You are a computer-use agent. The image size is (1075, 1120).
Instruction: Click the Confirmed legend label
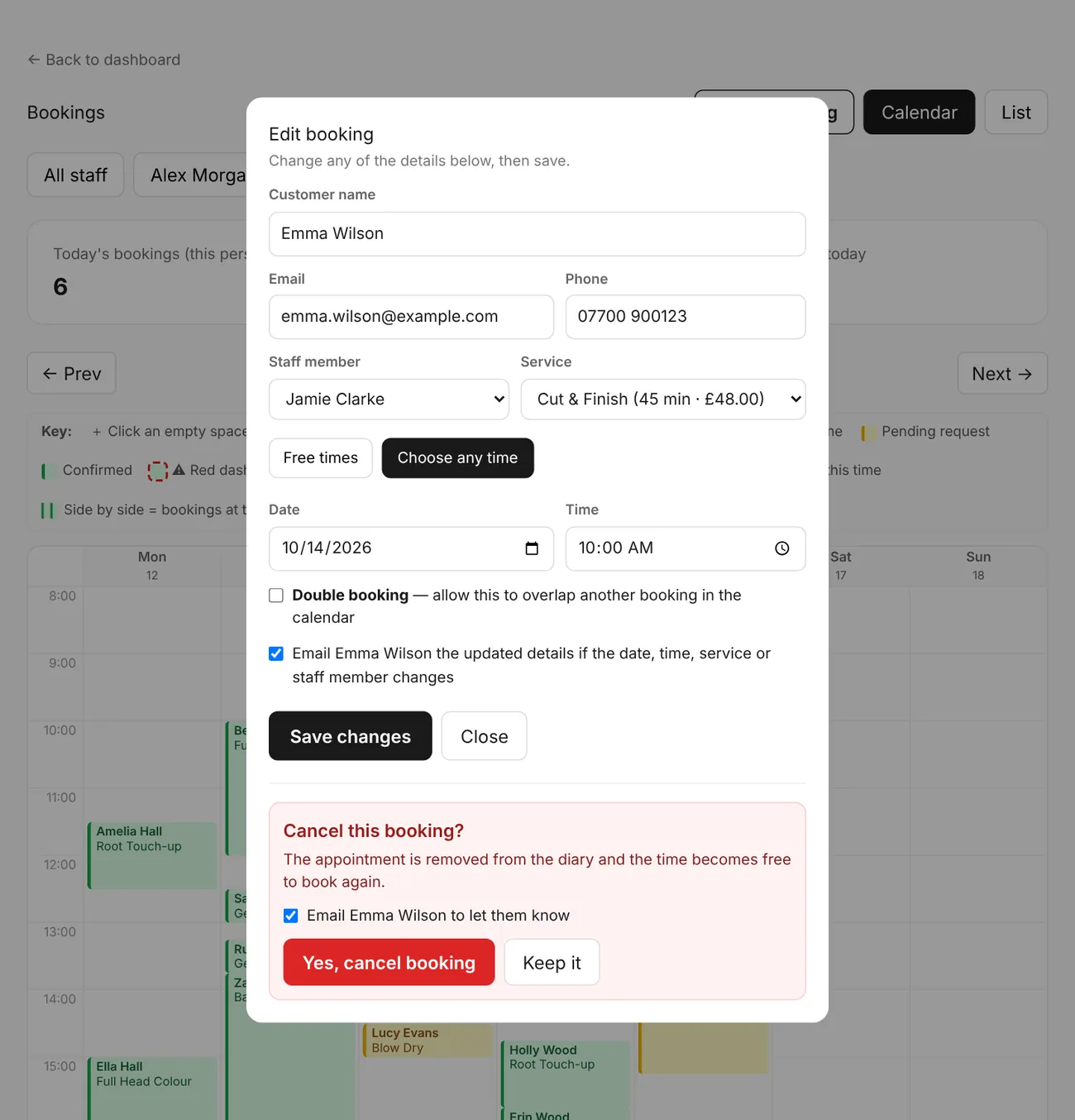tap(98, 471)
